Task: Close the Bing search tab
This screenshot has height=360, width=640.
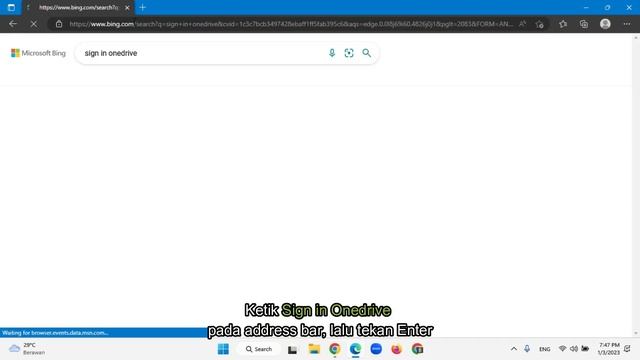Action: click(127, 7)
